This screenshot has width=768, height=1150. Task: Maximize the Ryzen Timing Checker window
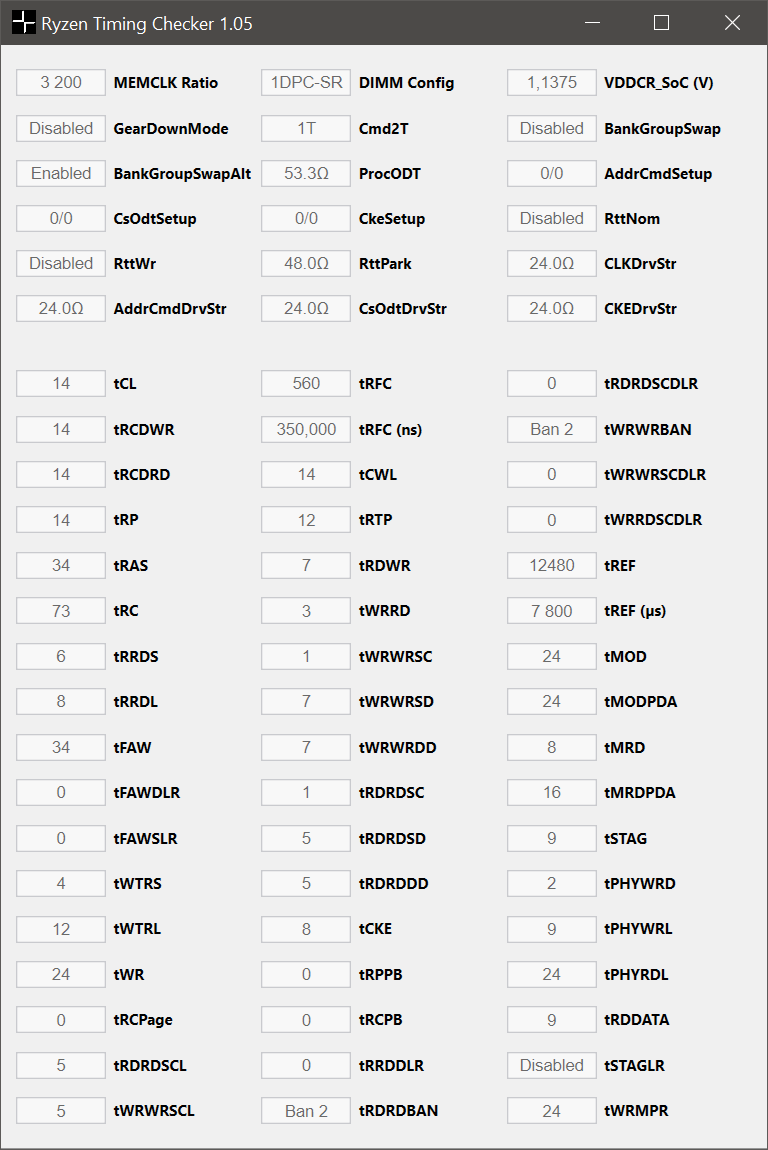click(661, 23)
